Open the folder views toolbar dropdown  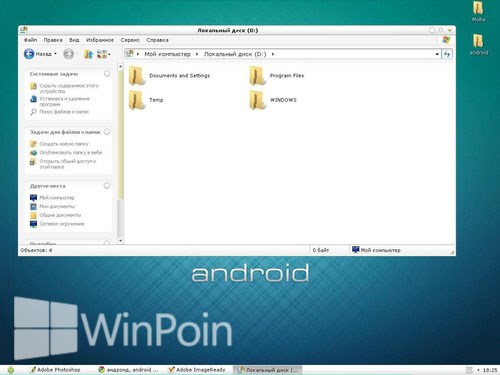click(x=103, y=54)
